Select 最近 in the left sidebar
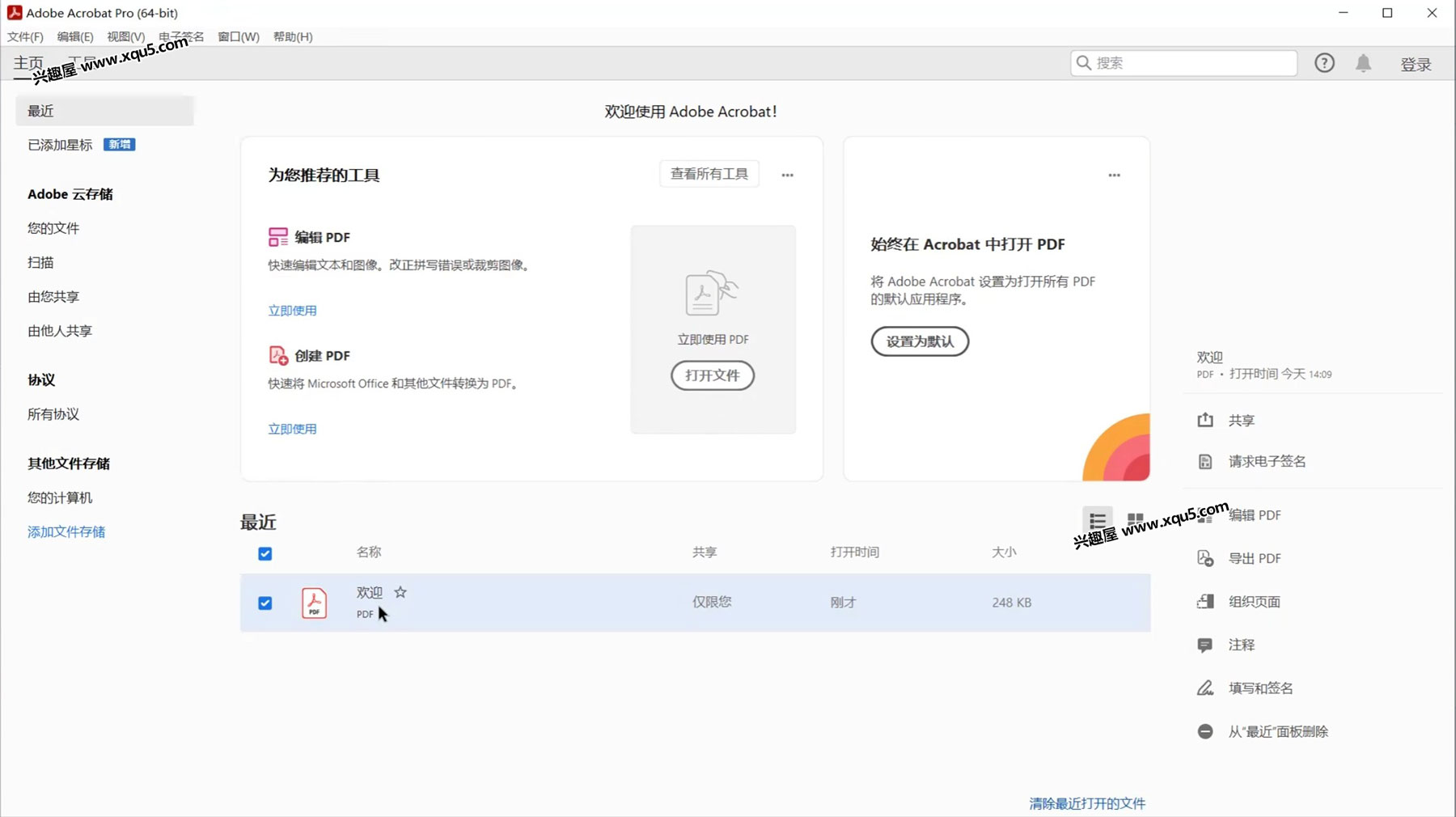1456x817 pixels. coord(104,111)
